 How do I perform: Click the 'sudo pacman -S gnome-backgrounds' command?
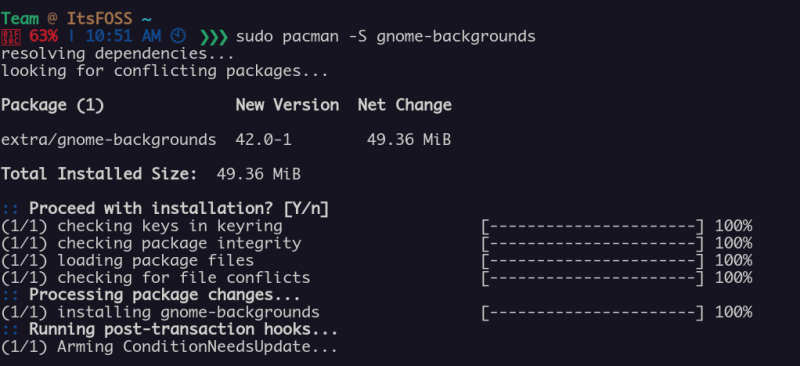(386, 37)
